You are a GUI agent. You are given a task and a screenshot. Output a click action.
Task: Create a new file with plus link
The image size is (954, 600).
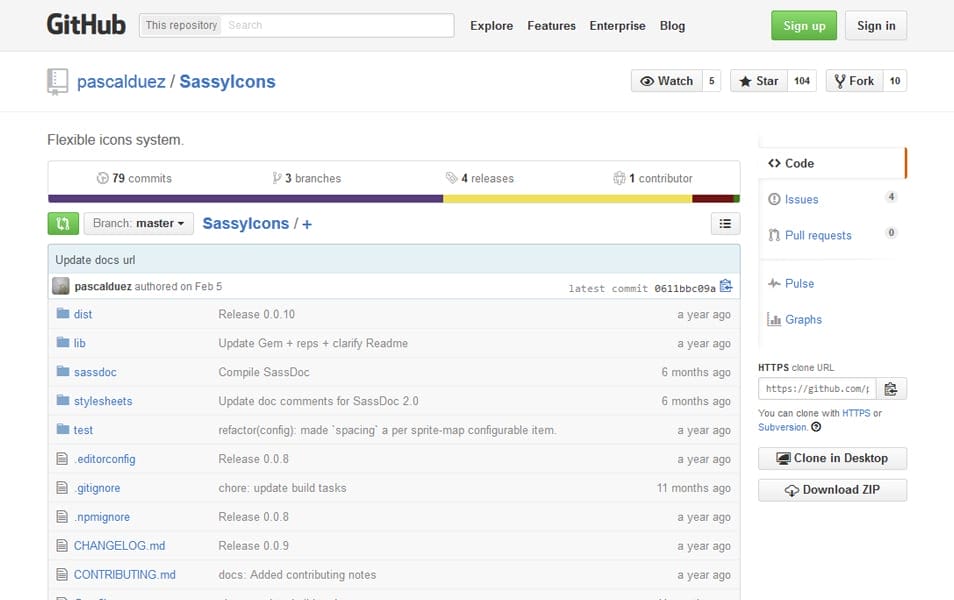307,224
